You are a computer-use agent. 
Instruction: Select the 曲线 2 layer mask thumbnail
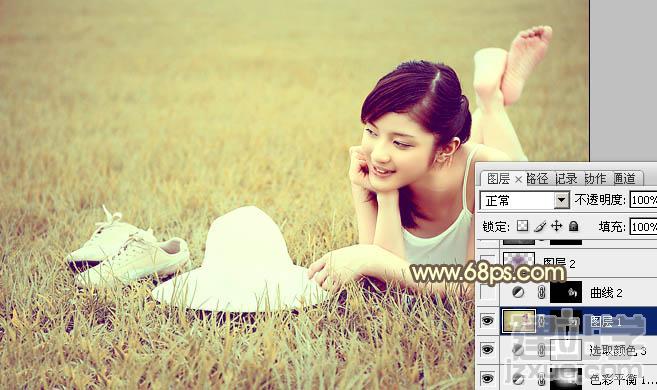(x=566, y=292)
